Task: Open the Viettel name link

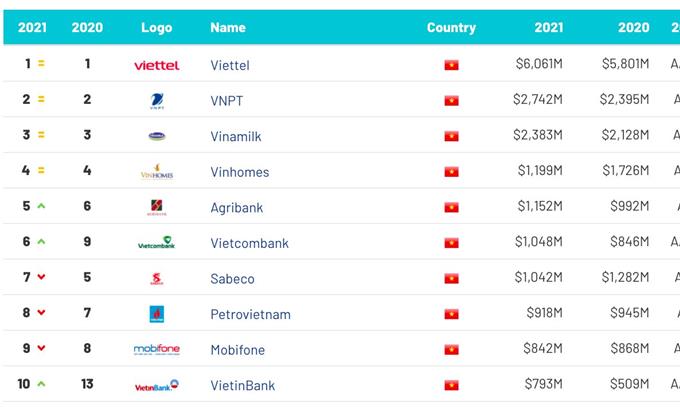Action: coord(230,65)
